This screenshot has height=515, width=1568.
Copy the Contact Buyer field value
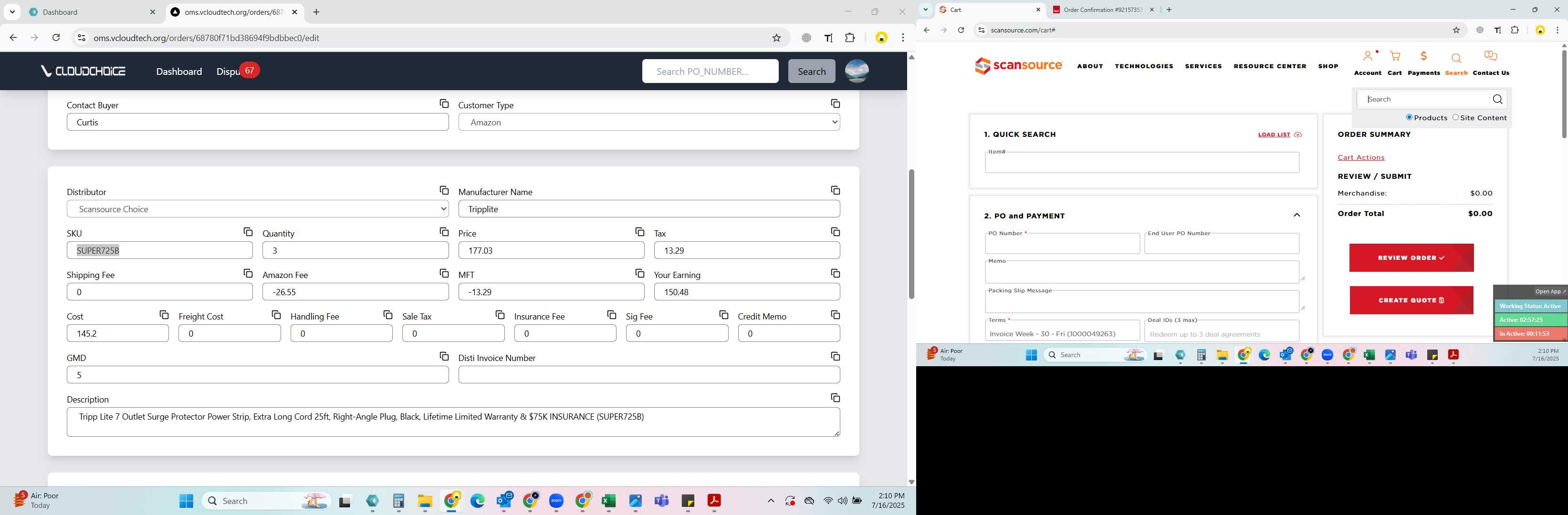pos(444,104)
